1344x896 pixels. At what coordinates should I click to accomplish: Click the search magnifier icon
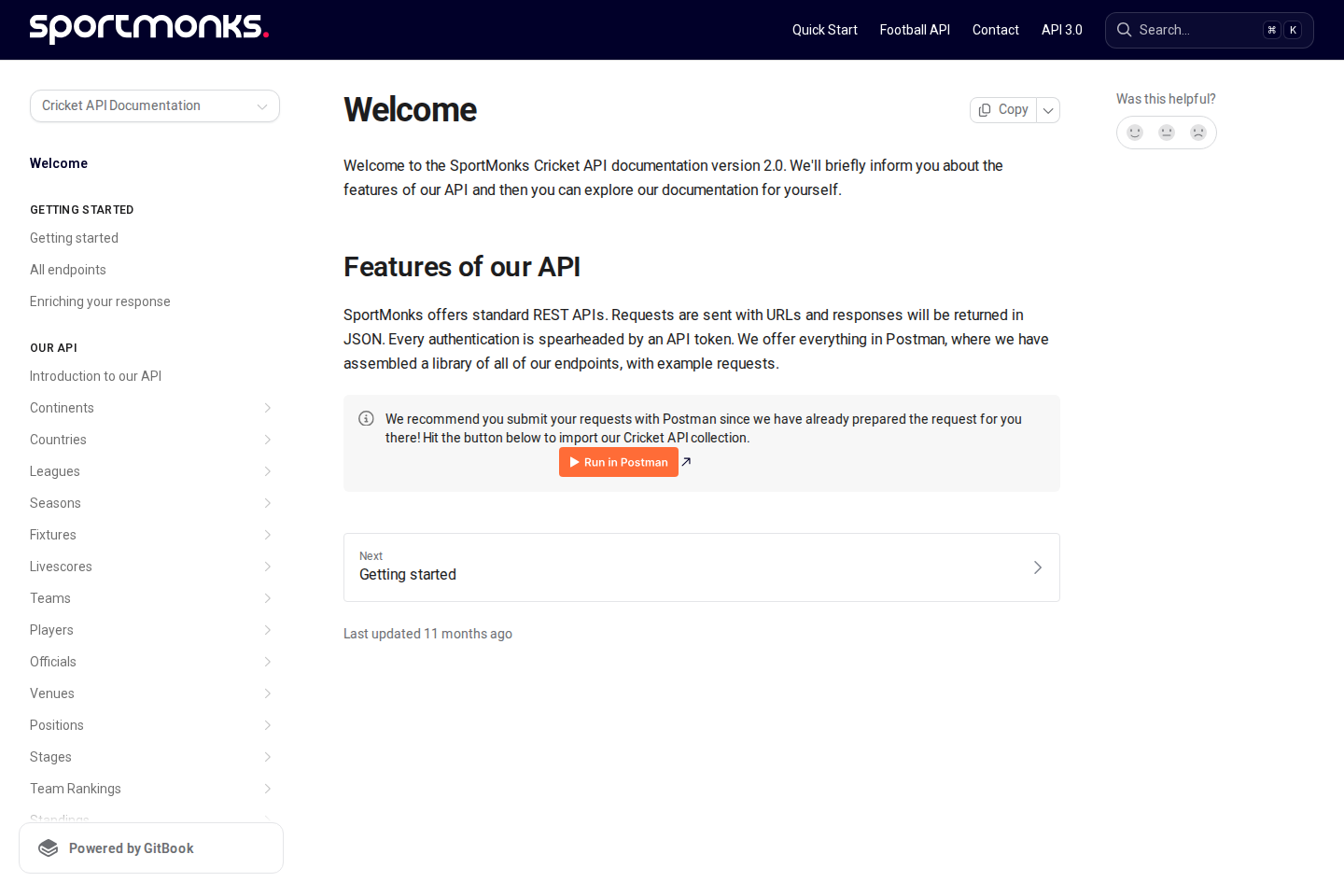(x=1124, y=29)
